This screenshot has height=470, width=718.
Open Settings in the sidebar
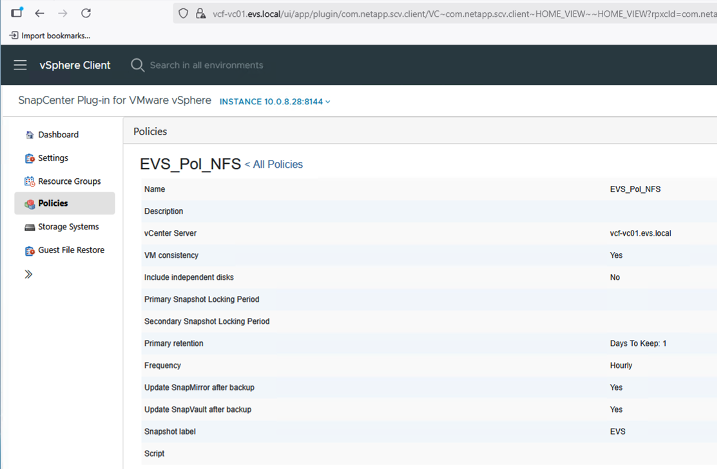pyautogui.click(x=53, y=158)
